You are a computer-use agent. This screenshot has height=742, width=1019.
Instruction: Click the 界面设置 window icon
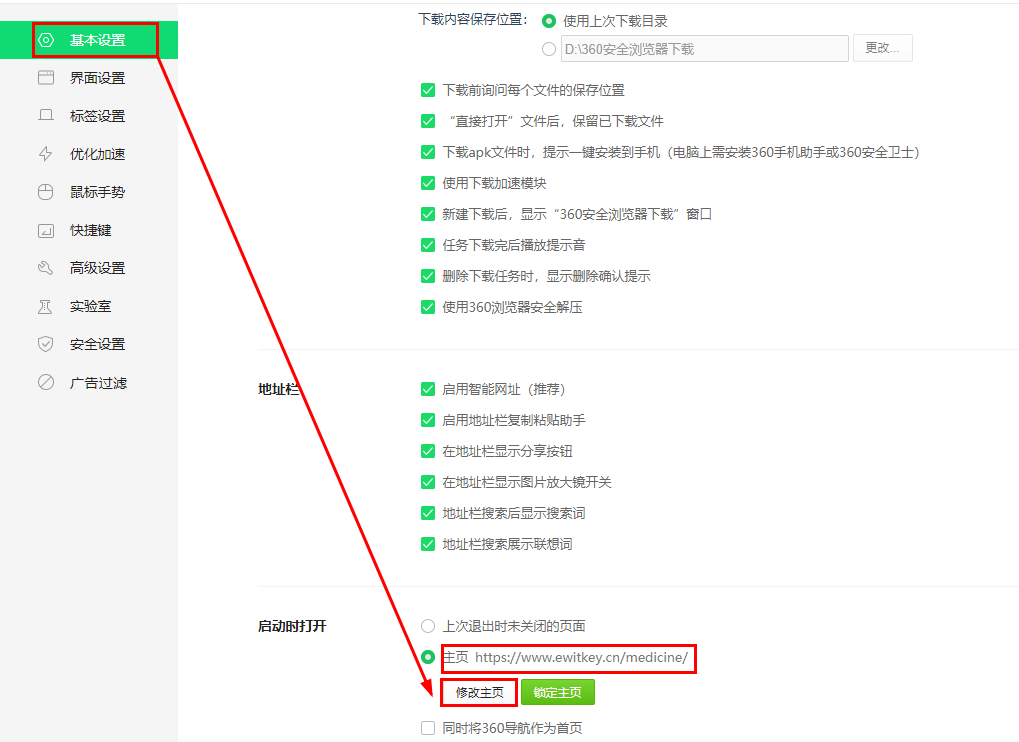[x=46, y=78]
